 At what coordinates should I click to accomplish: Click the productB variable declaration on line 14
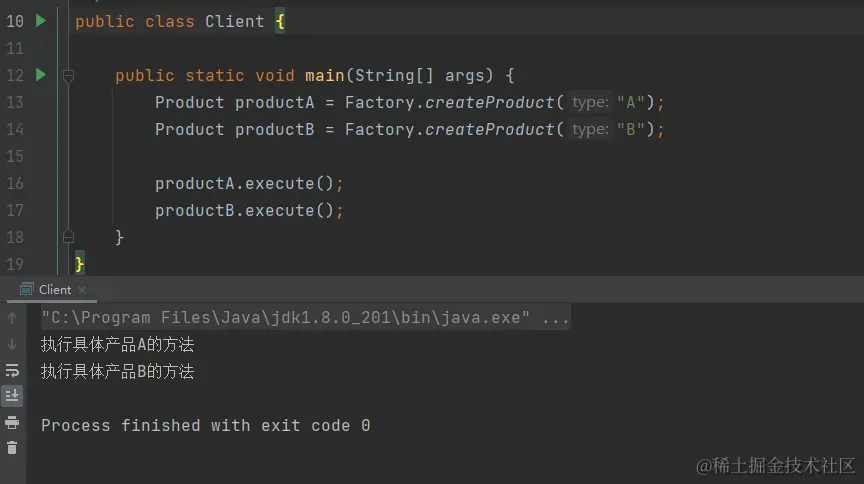[274, 130]
